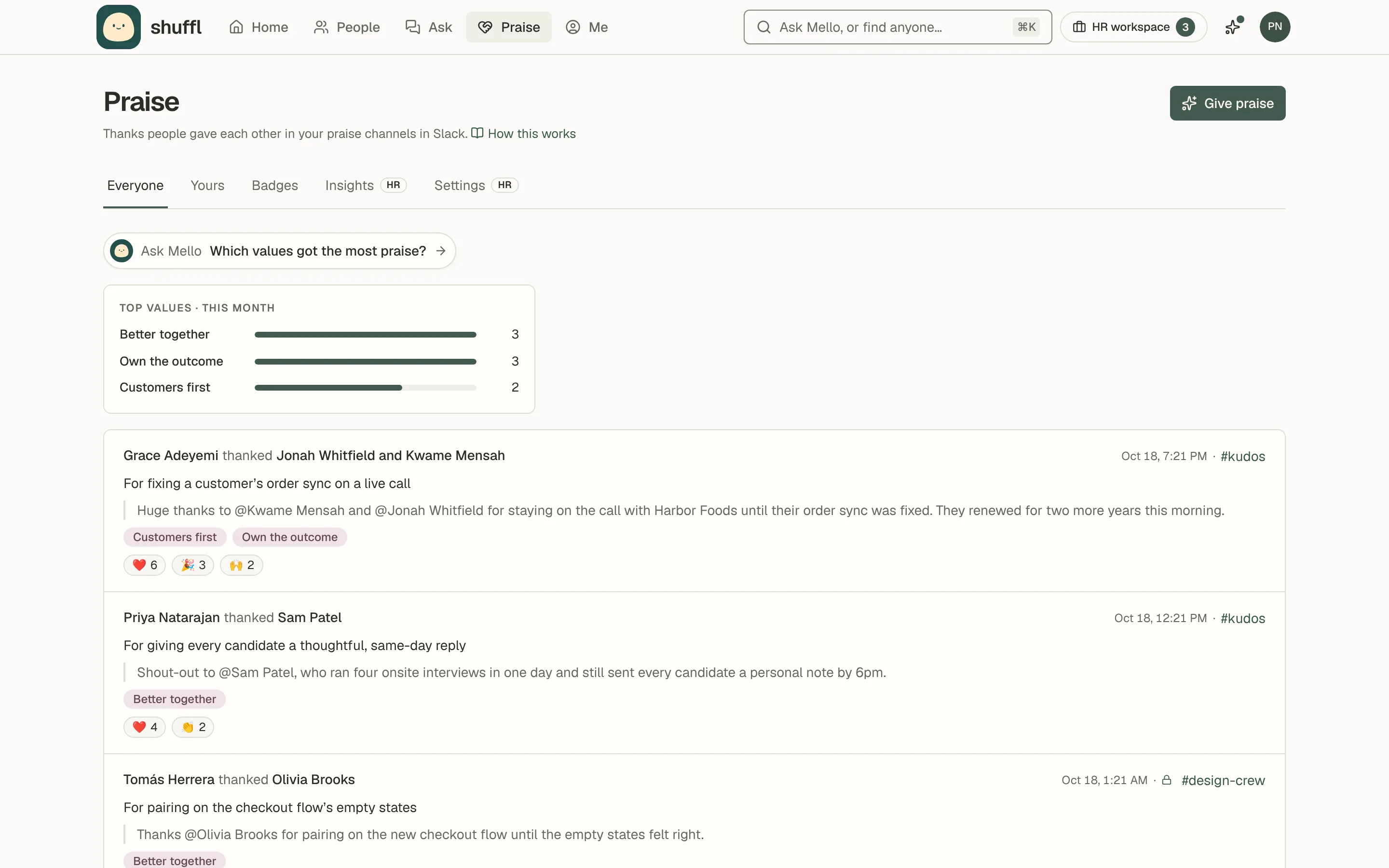Open the Me page
This screenshot has width=1389, height=868.
pos(586,27)
